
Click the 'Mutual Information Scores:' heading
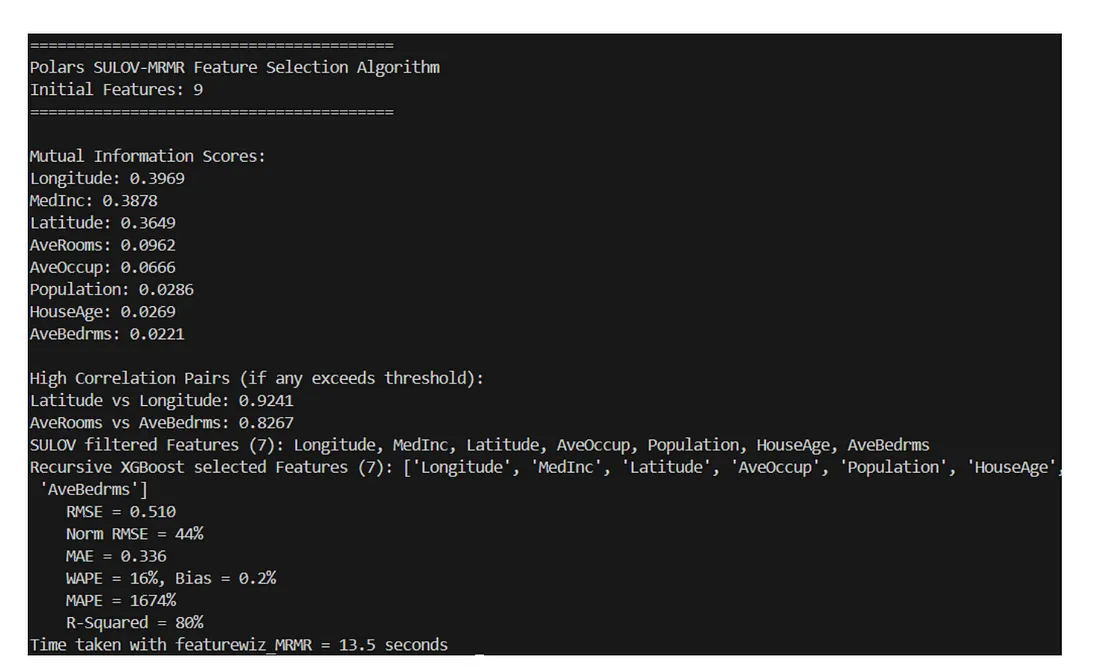point(147,156)
